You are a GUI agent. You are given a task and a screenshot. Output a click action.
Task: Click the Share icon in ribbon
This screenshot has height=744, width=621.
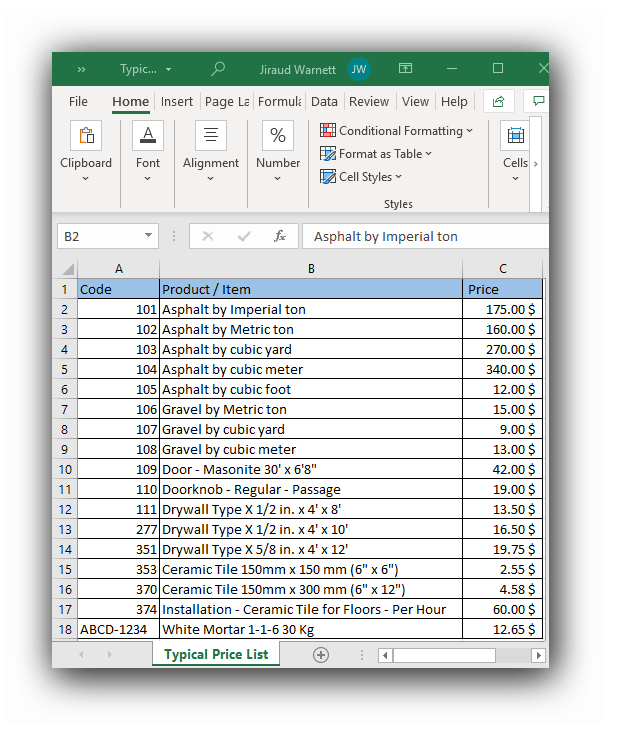[498, 102]
